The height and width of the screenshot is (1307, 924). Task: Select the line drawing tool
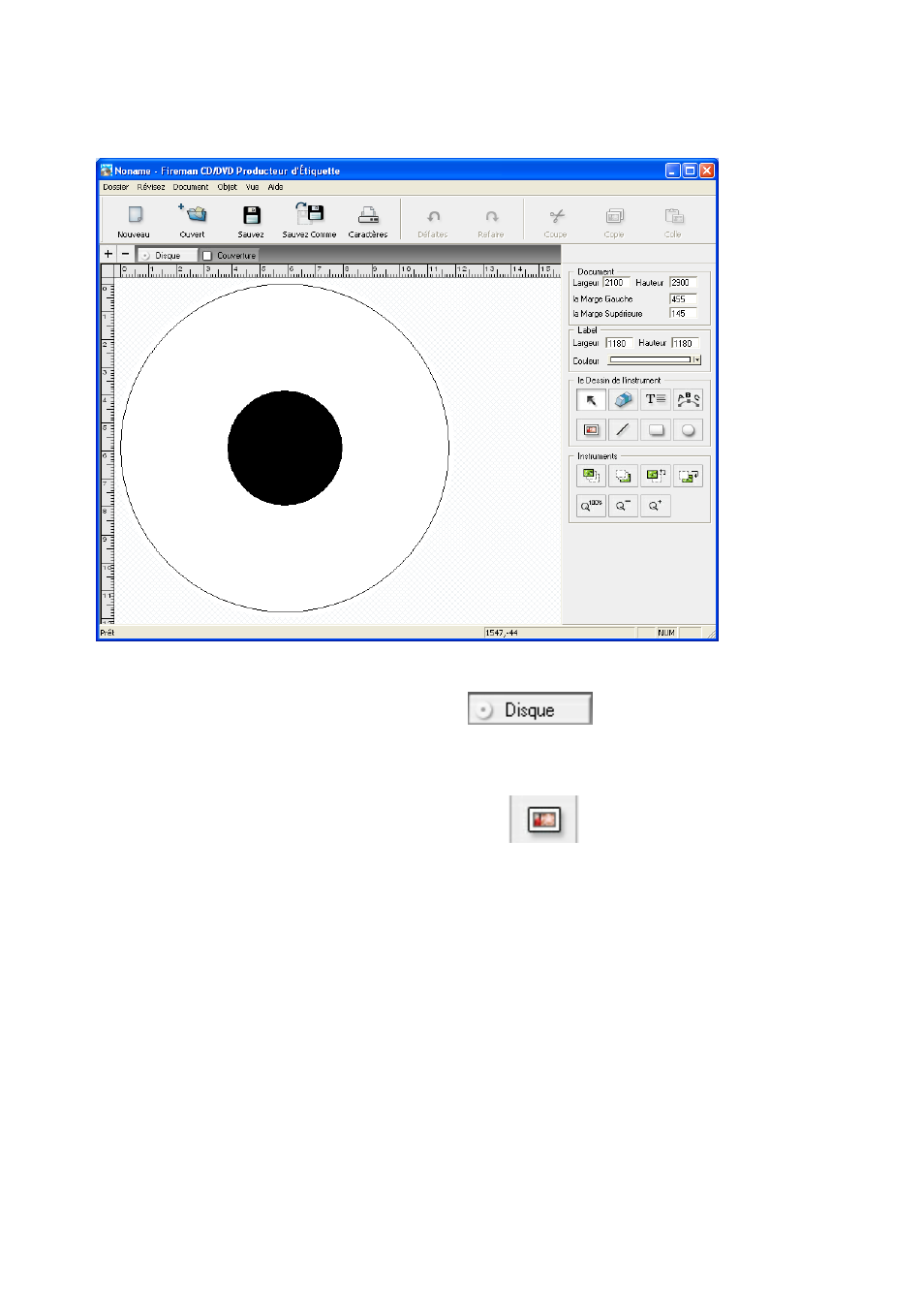tap(623, 430)
